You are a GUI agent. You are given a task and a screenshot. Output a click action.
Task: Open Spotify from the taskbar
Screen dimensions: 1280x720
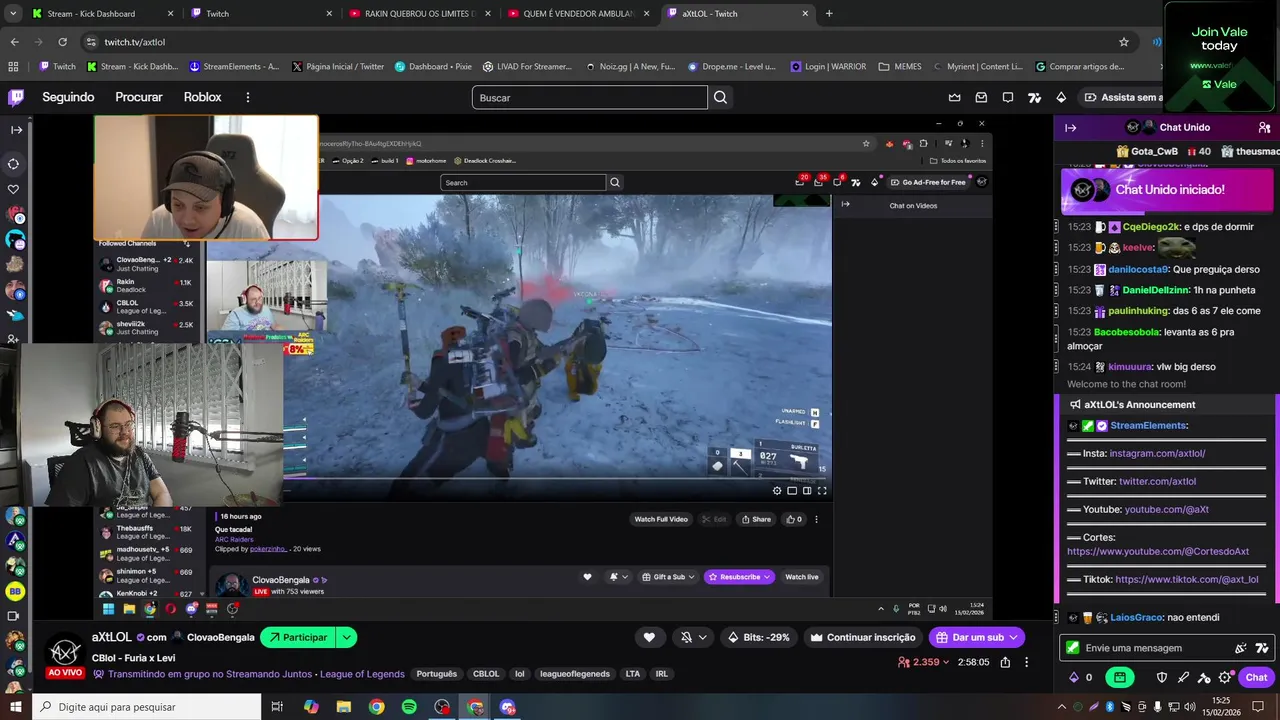click(x=409, y=707)
